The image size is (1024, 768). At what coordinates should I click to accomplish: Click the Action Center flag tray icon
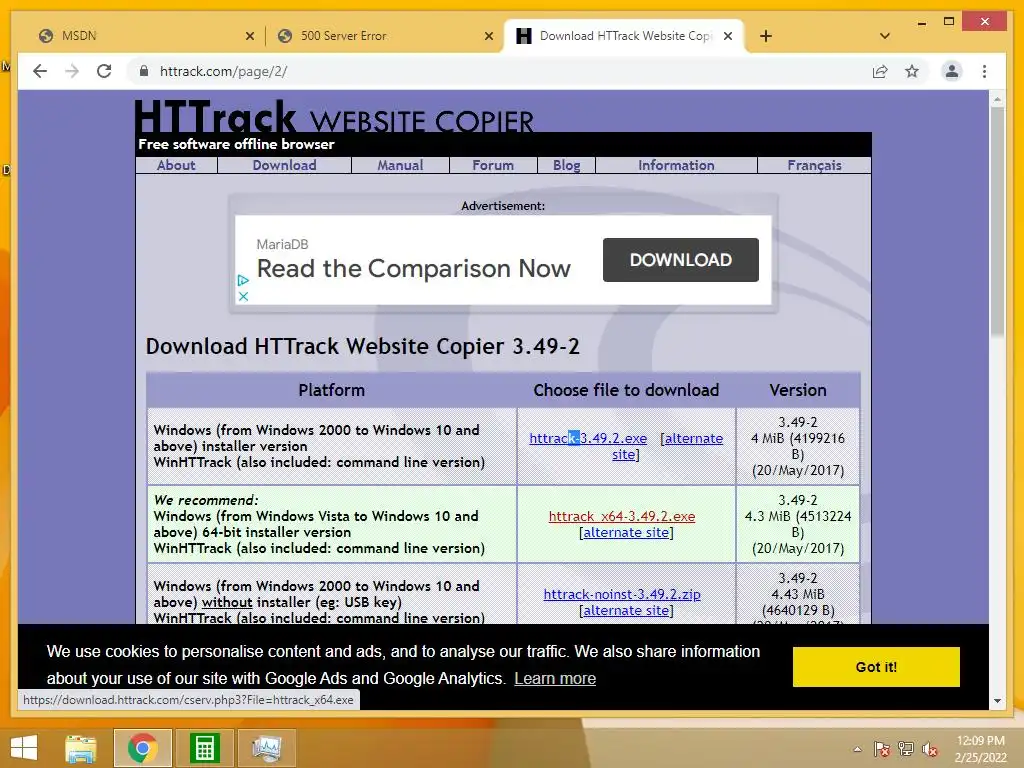[882, 749]
